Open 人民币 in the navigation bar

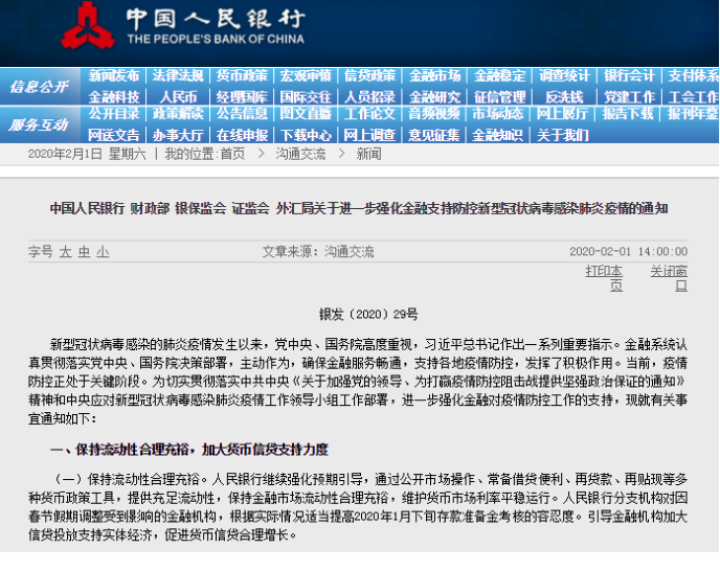click(x=178, y=97)
